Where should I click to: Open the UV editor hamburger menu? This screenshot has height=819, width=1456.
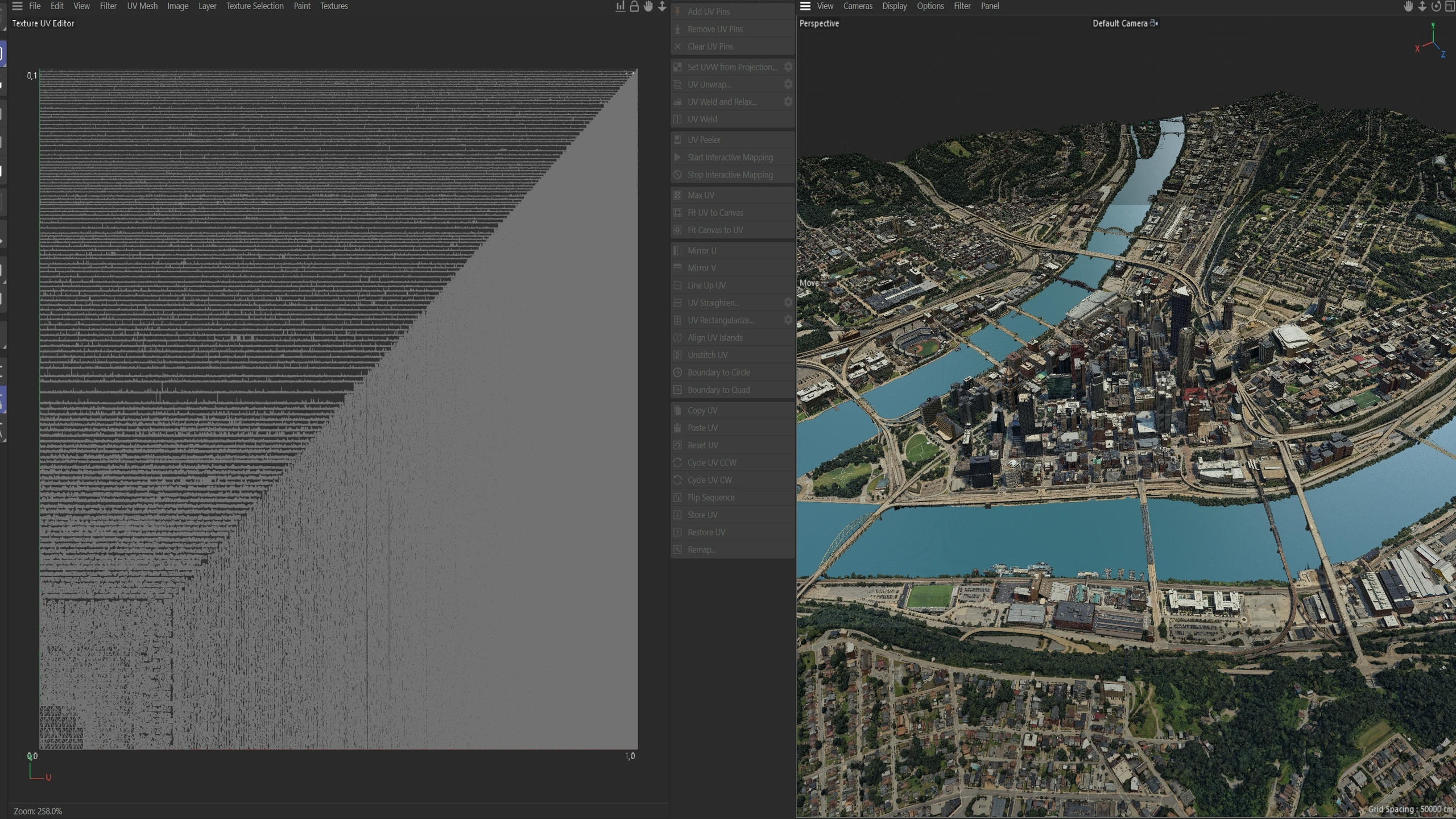(17, 6)
